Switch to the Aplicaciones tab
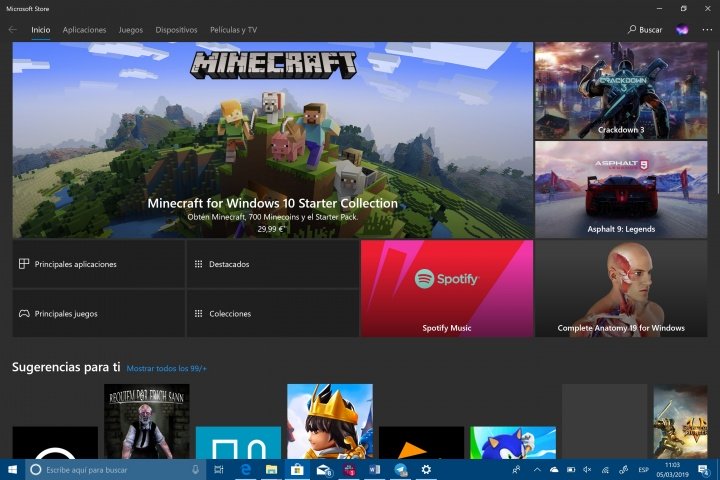This screenshot has width=720, height=480. [84, 30]
